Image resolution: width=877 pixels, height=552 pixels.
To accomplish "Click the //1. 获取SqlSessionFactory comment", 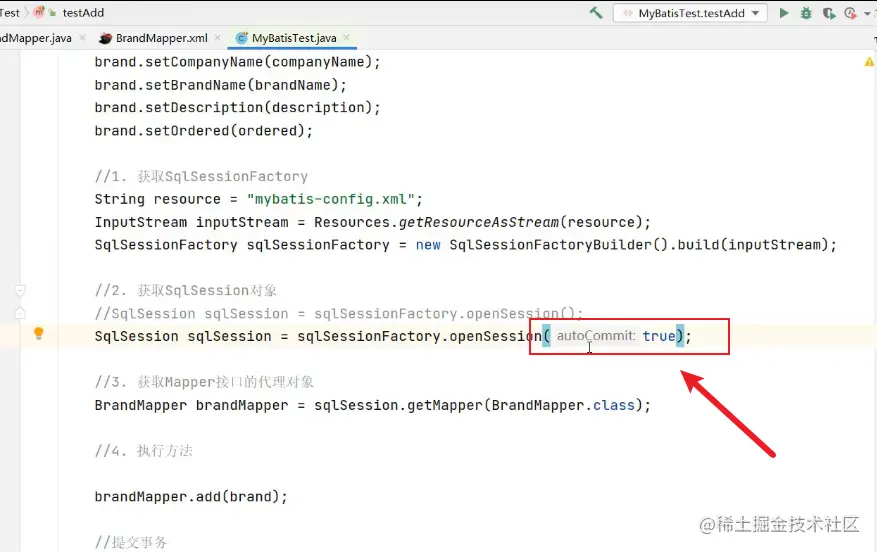I will coord(201,176).
